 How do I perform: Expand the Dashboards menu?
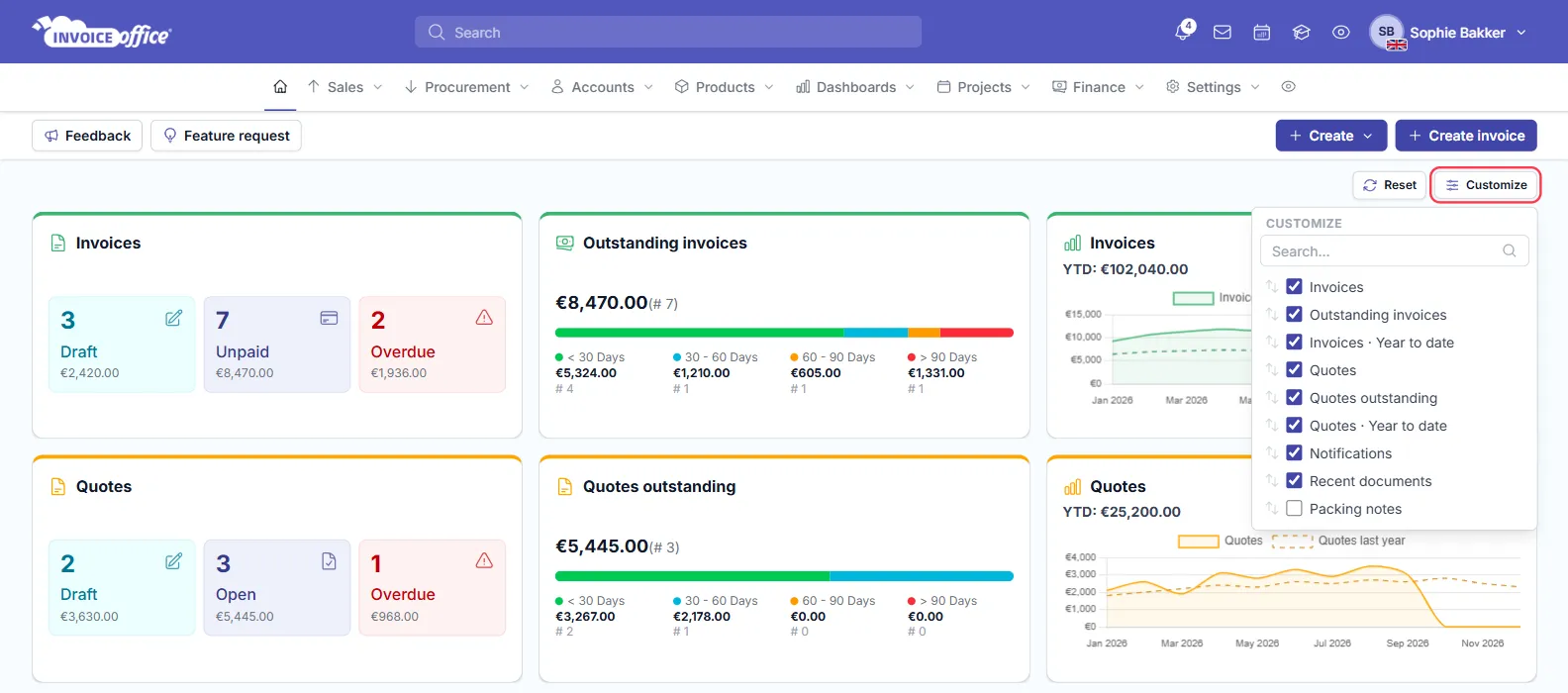[855, 87]
